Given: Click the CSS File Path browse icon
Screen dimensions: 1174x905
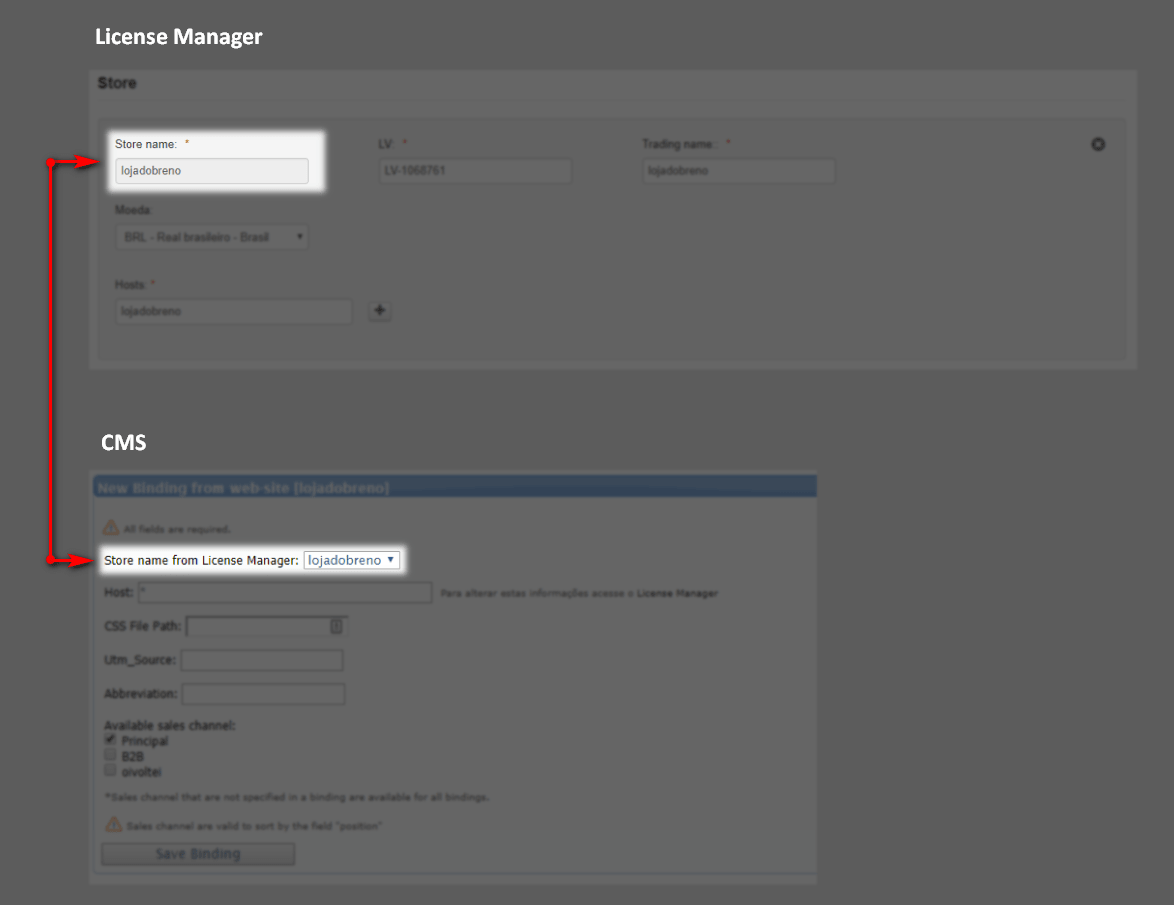Looking at the screenshot, I should [336, 627].
